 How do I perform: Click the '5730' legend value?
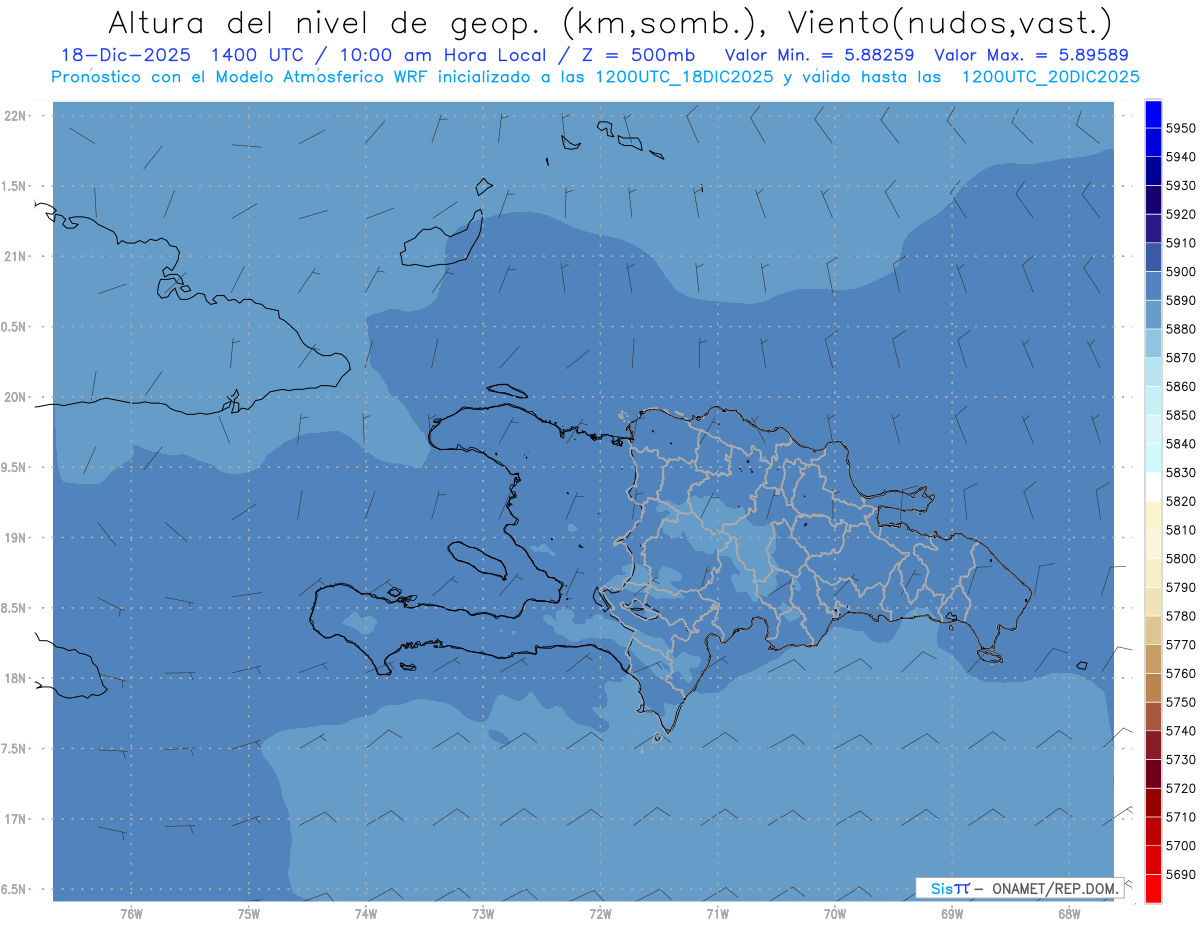[x=1180, y=759]
